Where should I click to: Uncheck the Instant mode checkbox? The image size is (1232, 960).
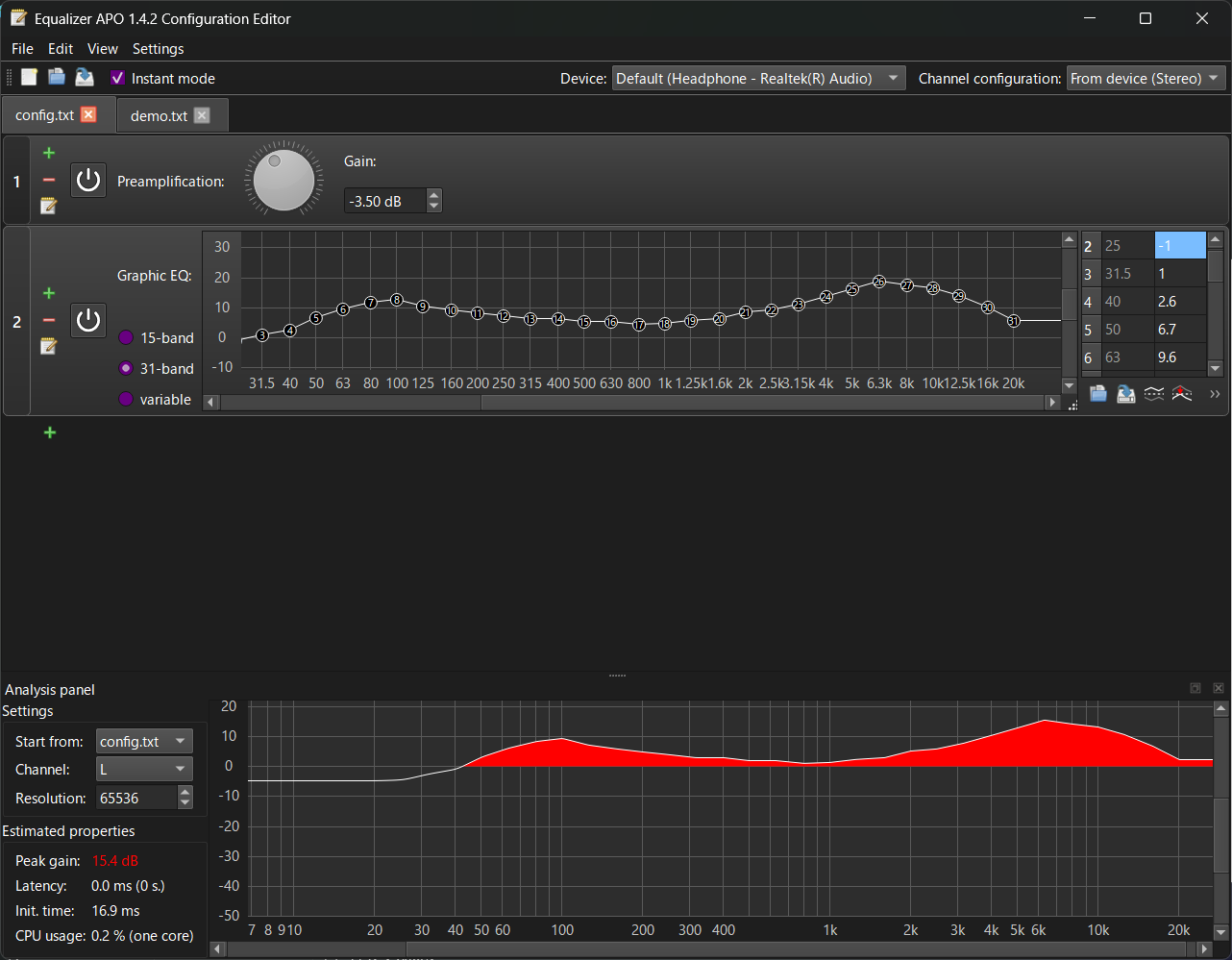click(x=118, y=78)
